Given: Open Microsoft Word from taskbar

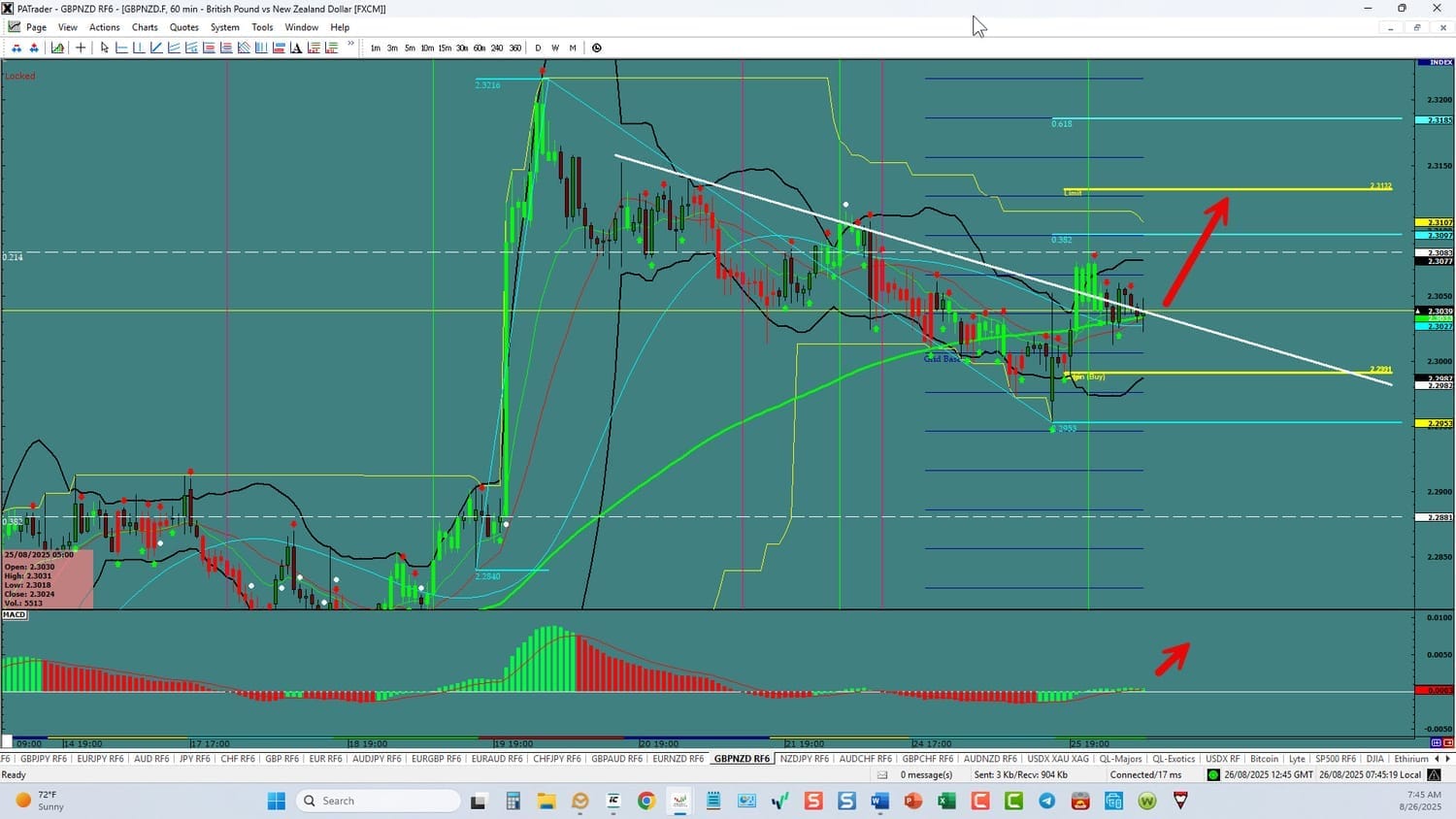Looking at the screenshot, I should (x=879, y=801).
